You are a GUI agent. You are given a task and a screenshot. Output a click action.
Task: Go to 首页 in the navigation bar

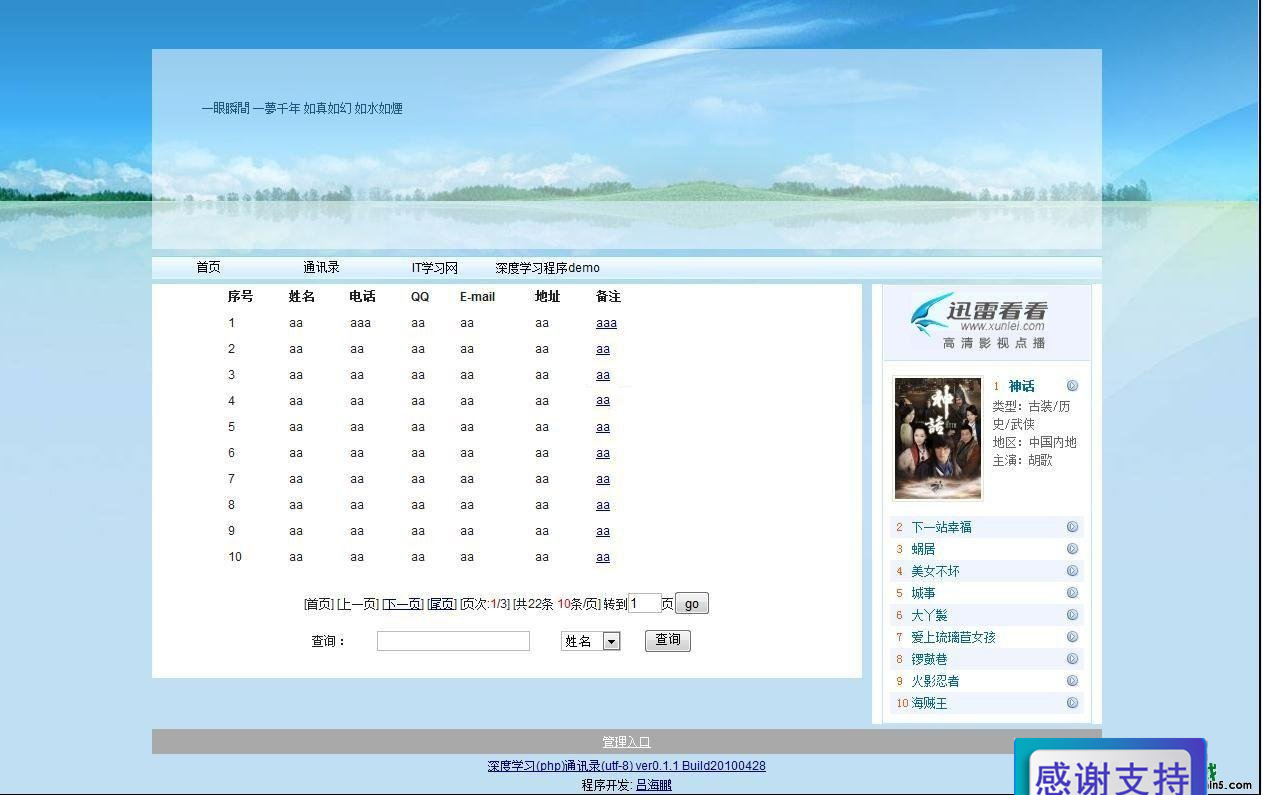click(208, 268)
